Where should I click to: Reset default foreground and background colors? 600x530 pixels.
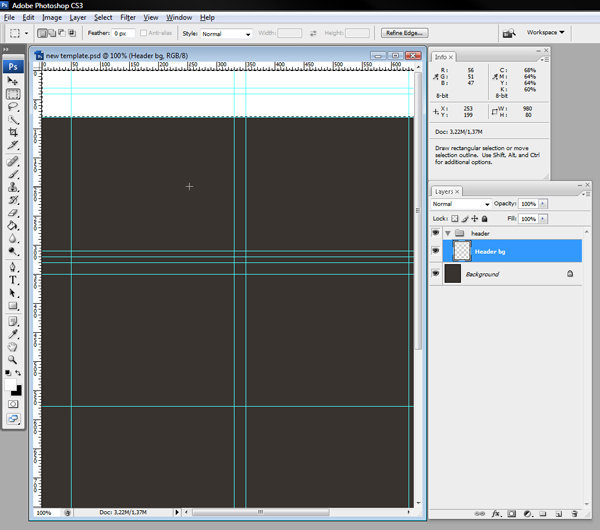8,372
